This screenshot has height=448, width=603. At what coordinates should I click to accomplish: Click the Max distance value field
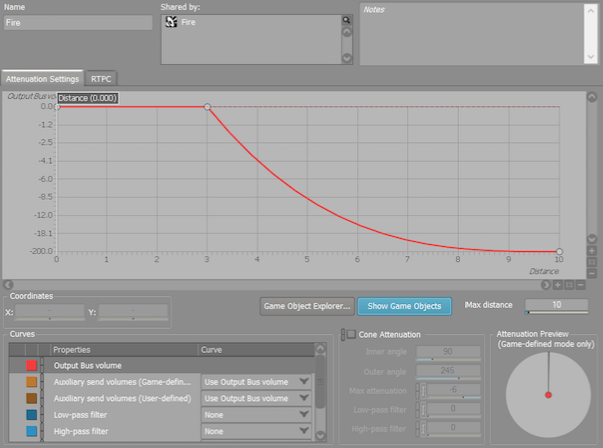(556, 305)
